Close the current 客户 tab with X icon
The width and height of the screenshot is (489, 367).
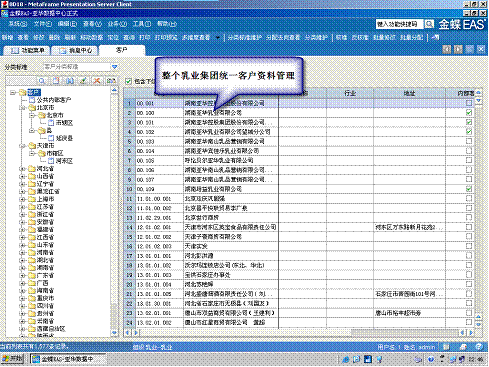click(481, 49)
